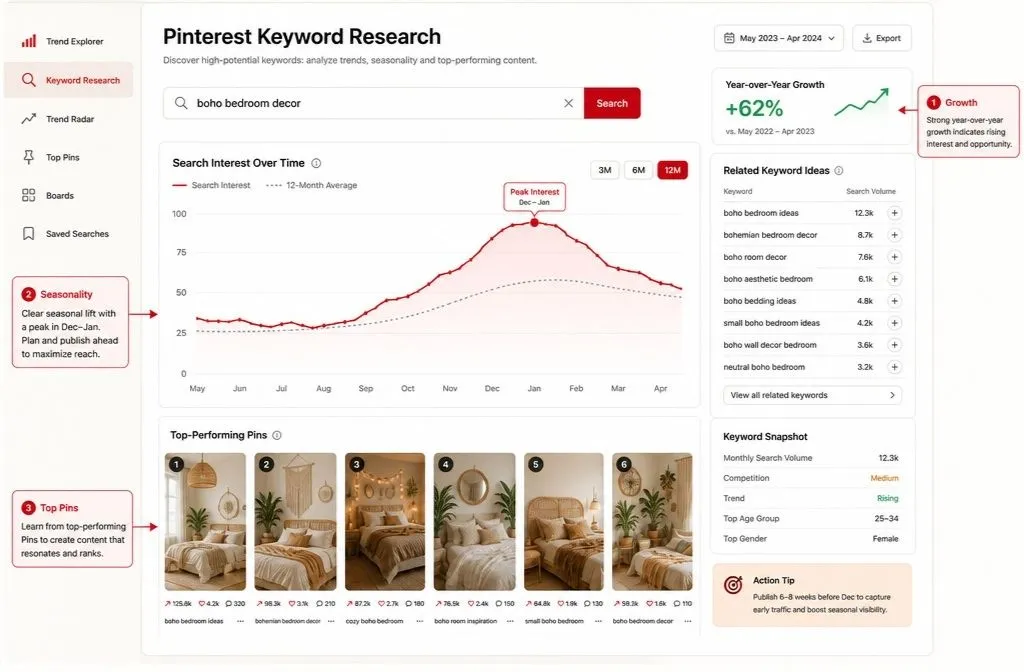1024x672 pixels.
Task: Click the Action Tip target icon
Action: click(x=733, y=585)
